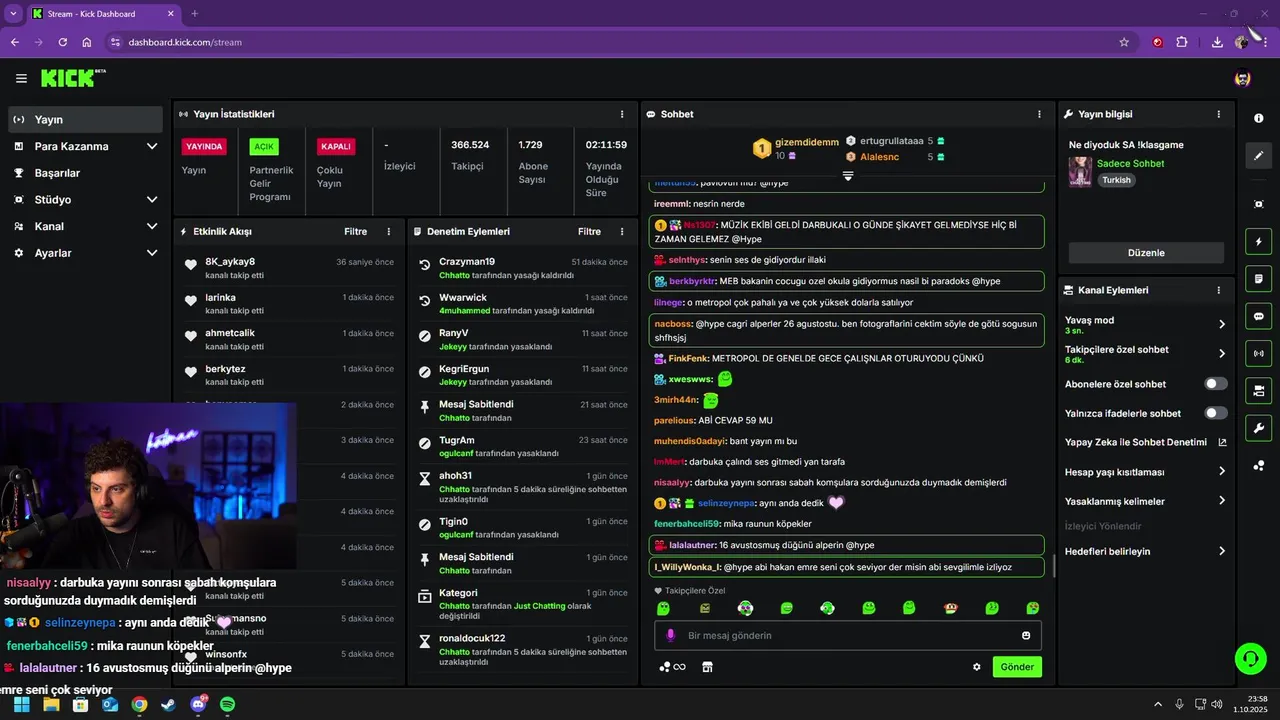This screenshot has width=1280, height=720.
Task: Click the chat bubble icon in right sidebar
Action: coord(1258,316)
